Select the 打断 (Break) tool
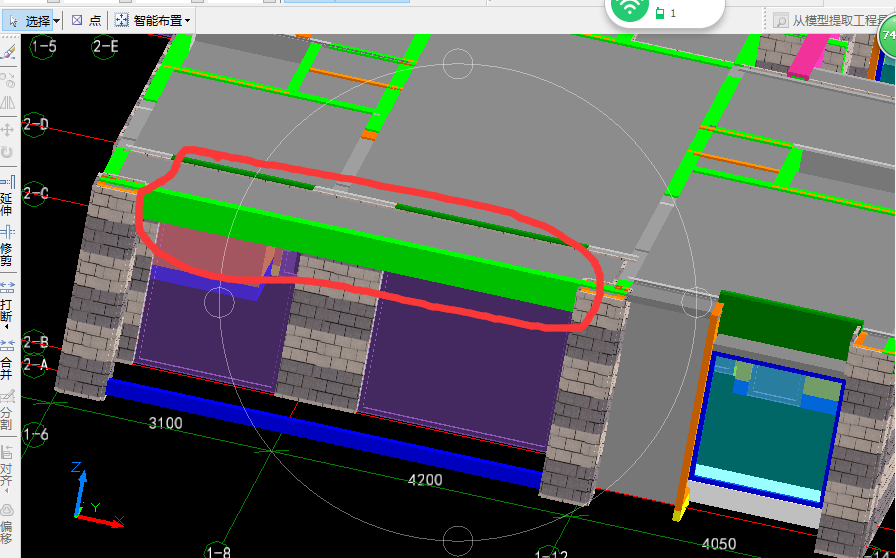Screen dimensions: 896x558 point(7,301)
